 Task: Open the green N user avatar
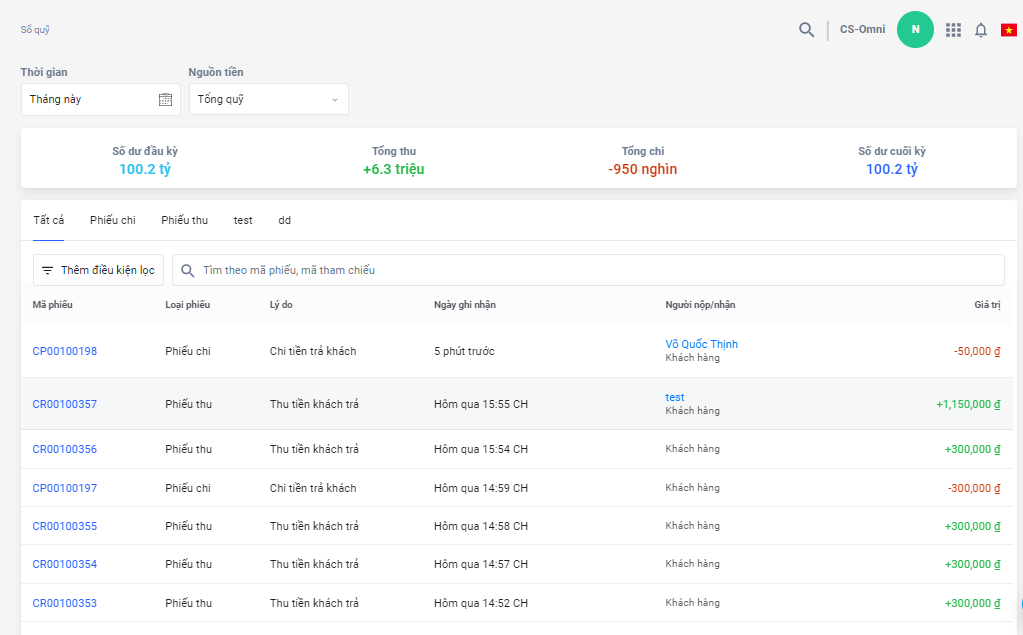915,29
